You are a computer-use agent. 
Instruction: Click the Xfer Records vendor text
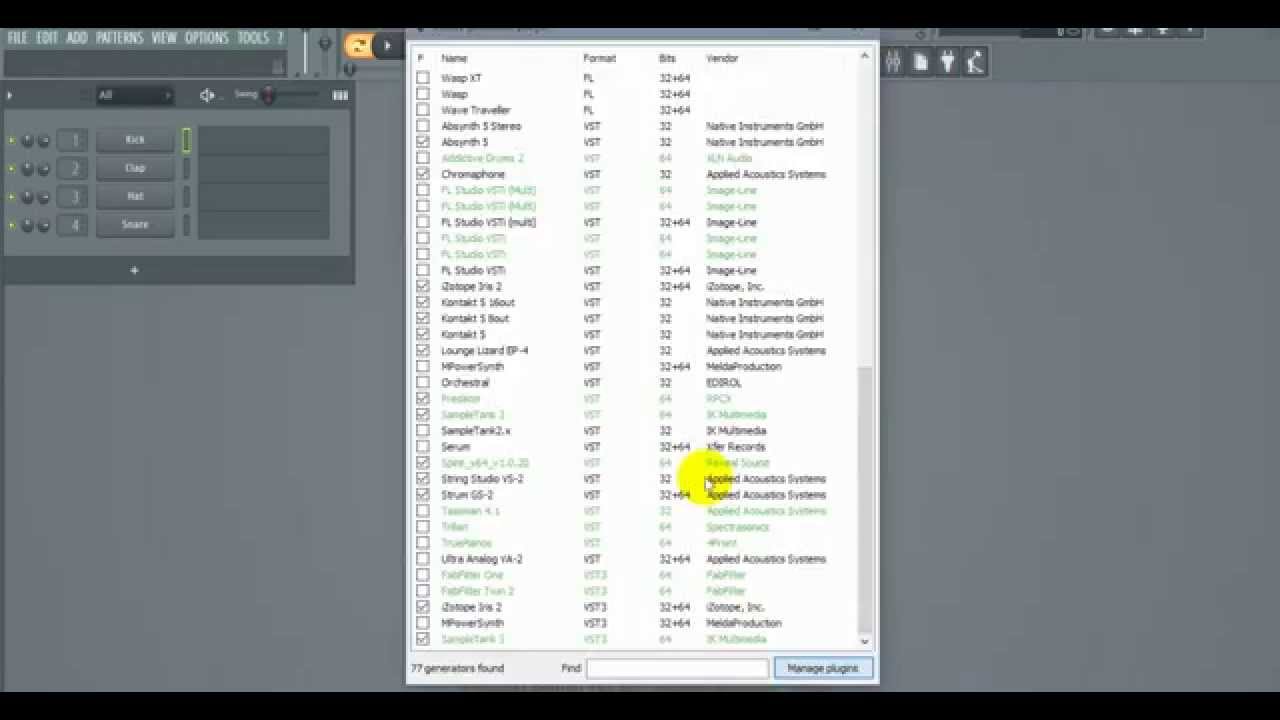tap(736, 447)
